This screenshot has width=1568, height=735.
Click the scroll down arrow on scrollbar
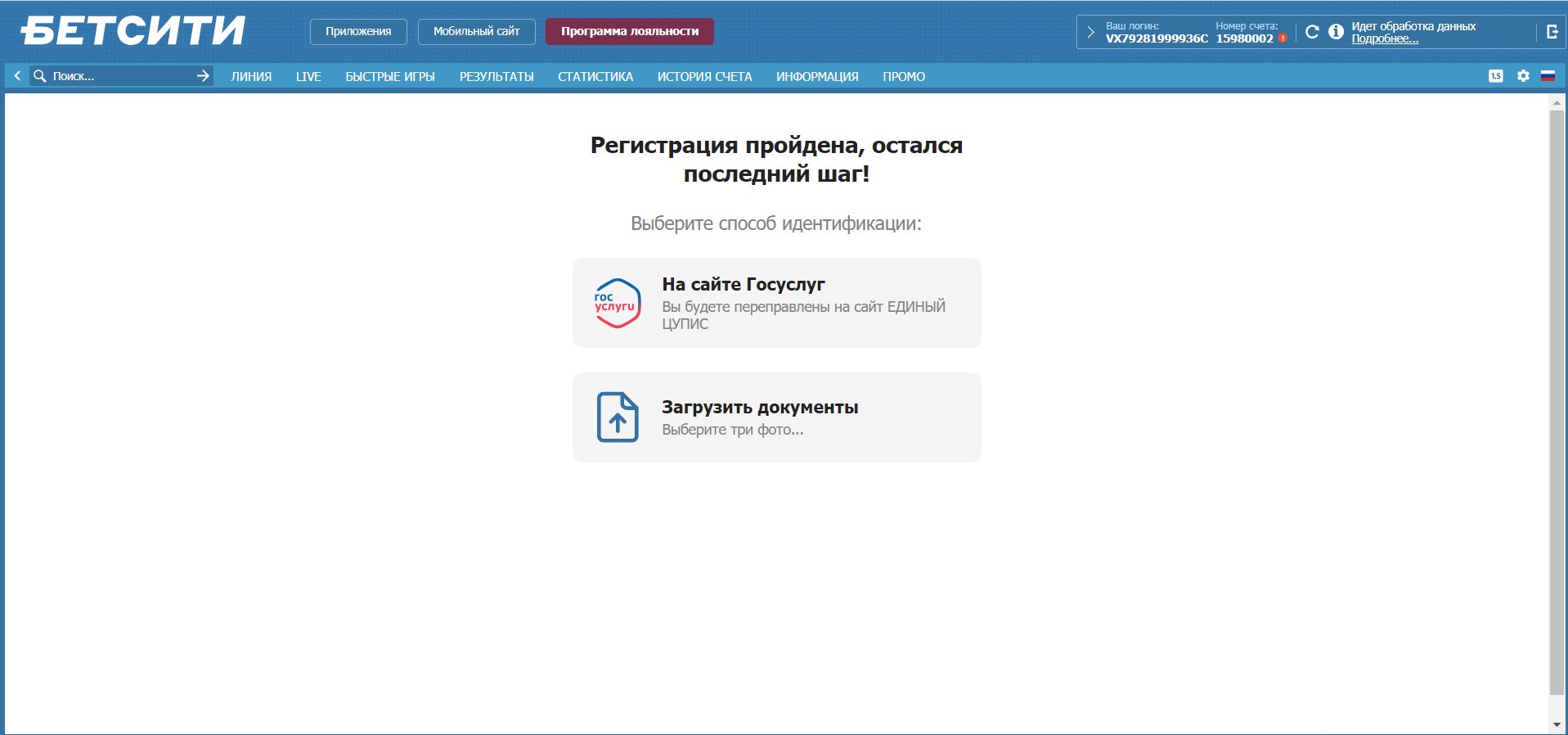click(x=1557, y=725)
